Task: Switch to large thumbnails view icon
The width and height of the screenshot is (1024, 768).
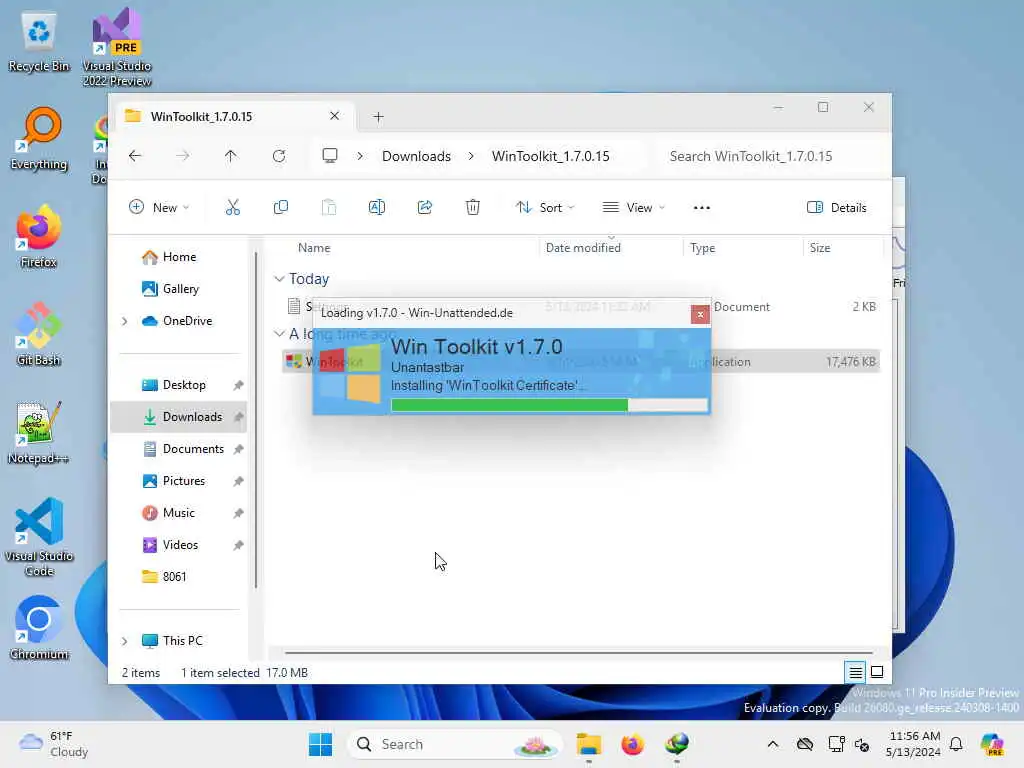Action: pyautogui.click(x=877, y=672)
